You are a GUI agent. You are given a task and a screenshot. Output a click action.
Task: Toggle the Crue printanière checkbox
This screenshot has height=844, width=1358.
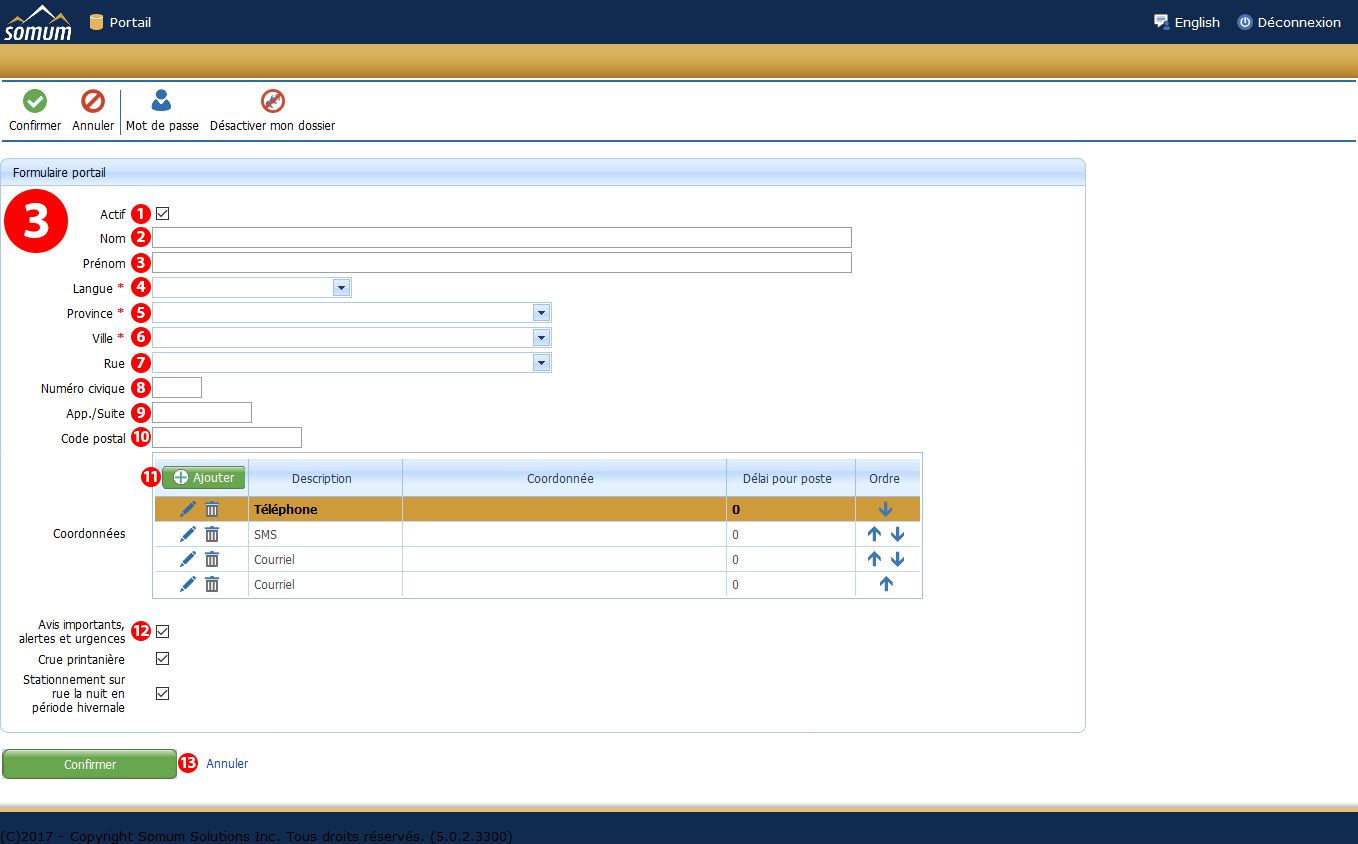click(x=163, y=659)
